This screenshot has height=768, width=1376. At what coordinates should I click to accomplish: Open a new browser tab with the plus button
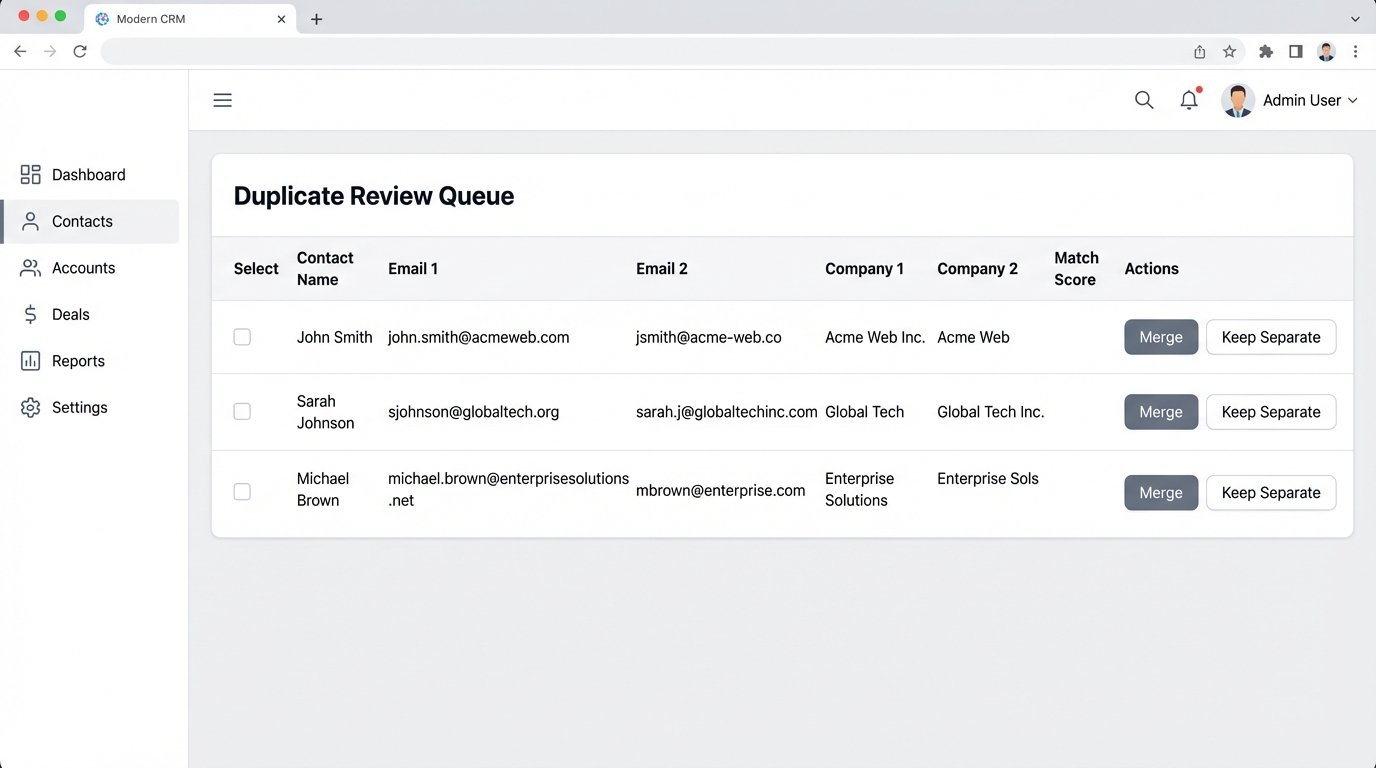(316, 18)
